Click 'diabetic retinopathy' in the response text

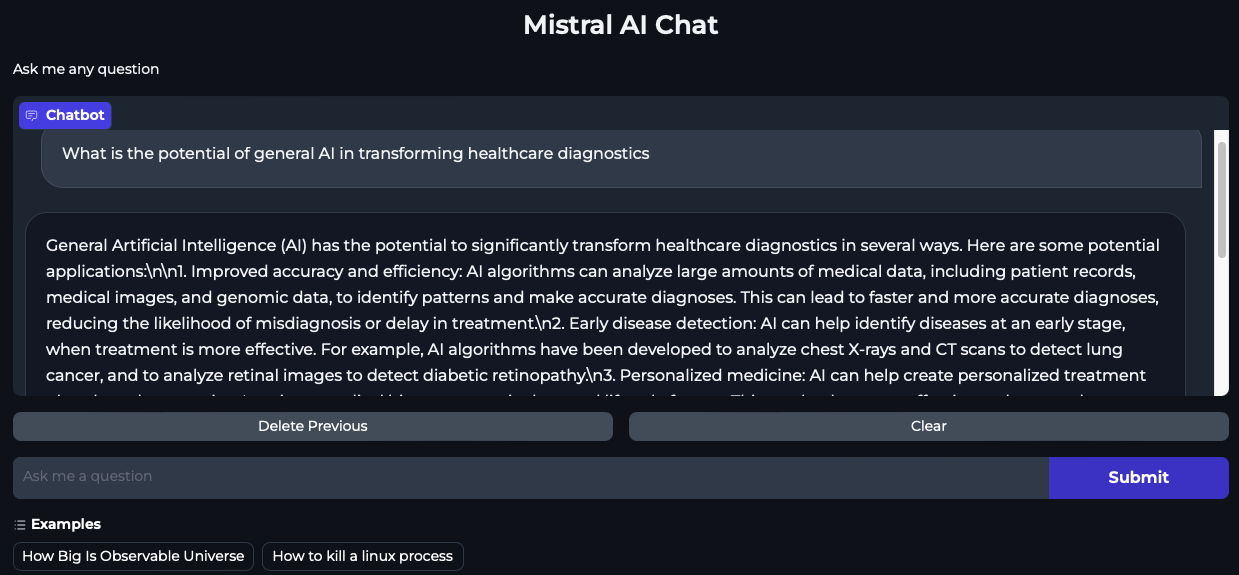[496, 375]
